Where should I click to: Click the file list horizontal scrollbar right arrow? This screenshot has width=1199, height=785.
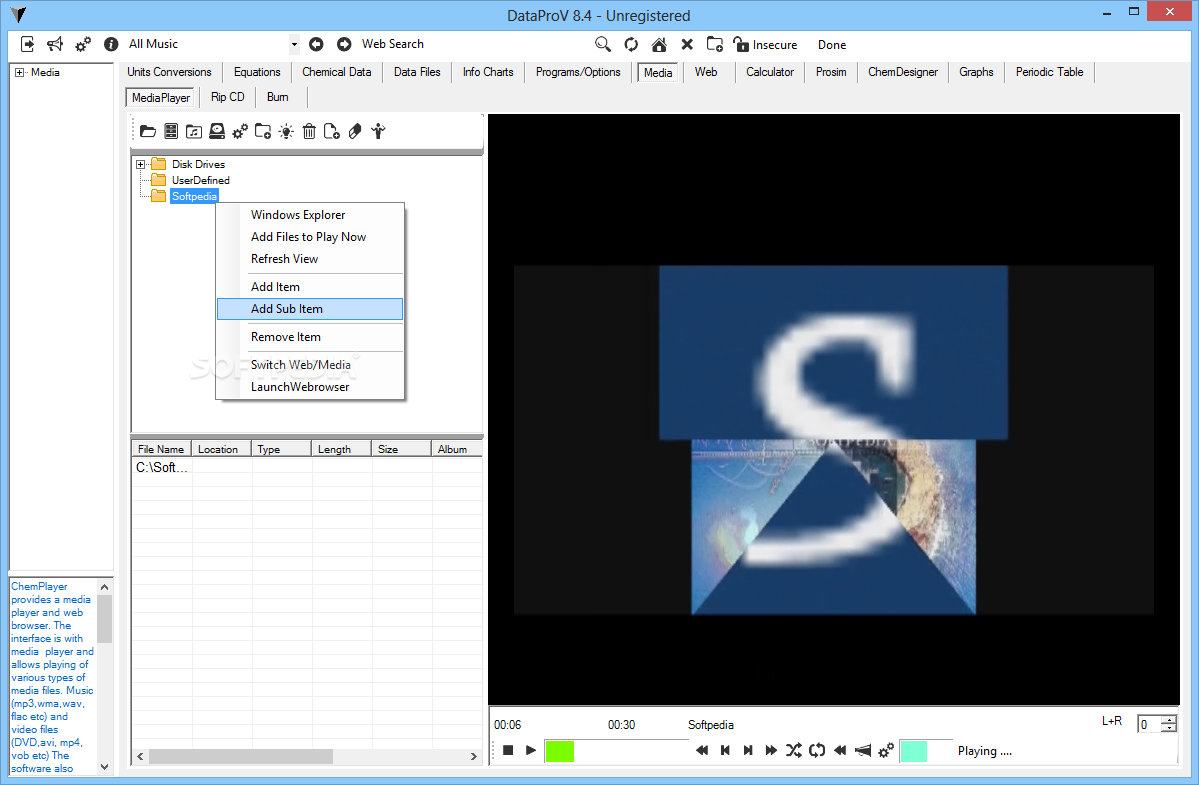click(x=473, y=757)
